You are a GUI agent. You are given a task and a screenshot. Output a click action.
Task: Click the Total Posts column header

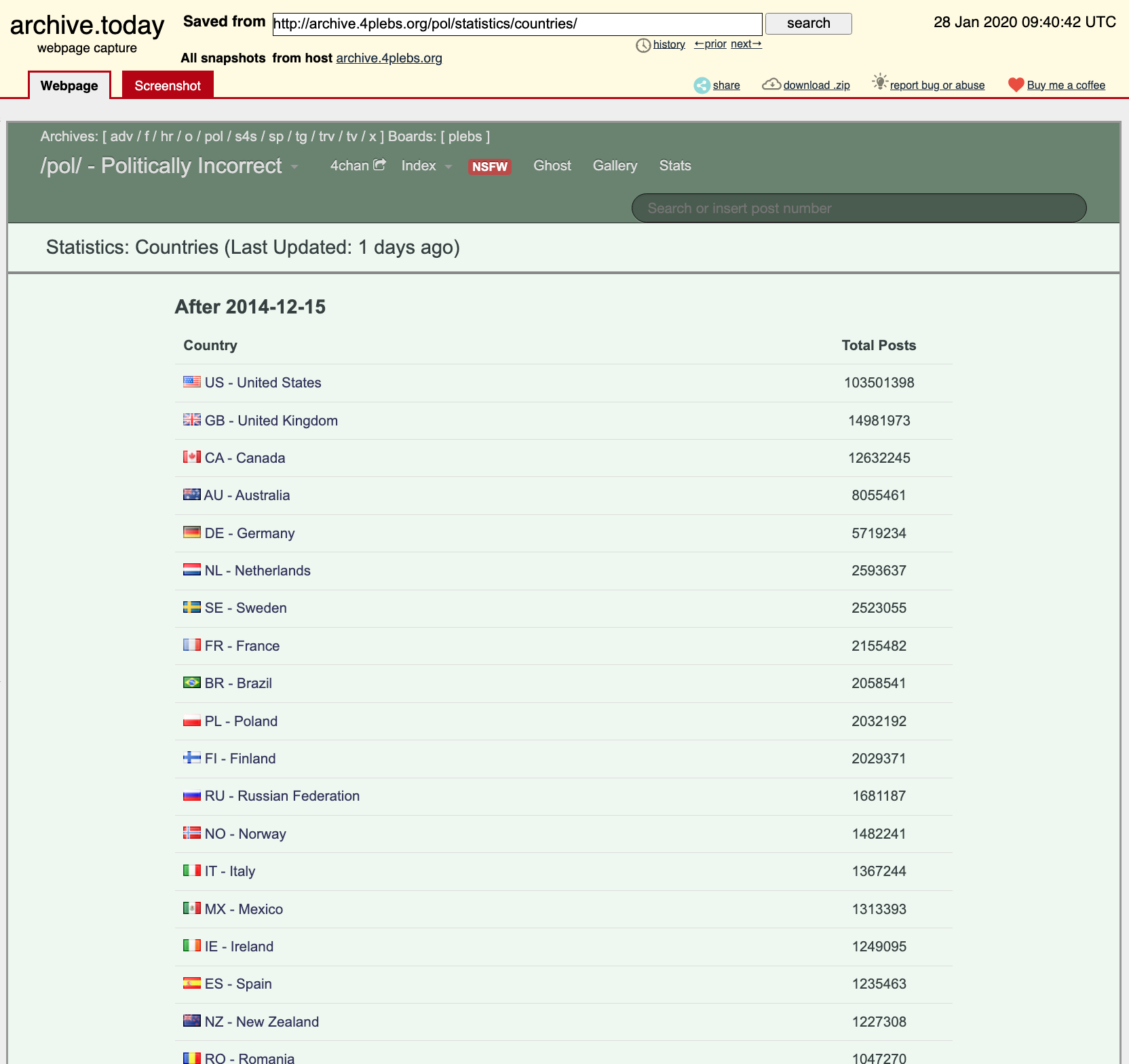tap(879, 345)
